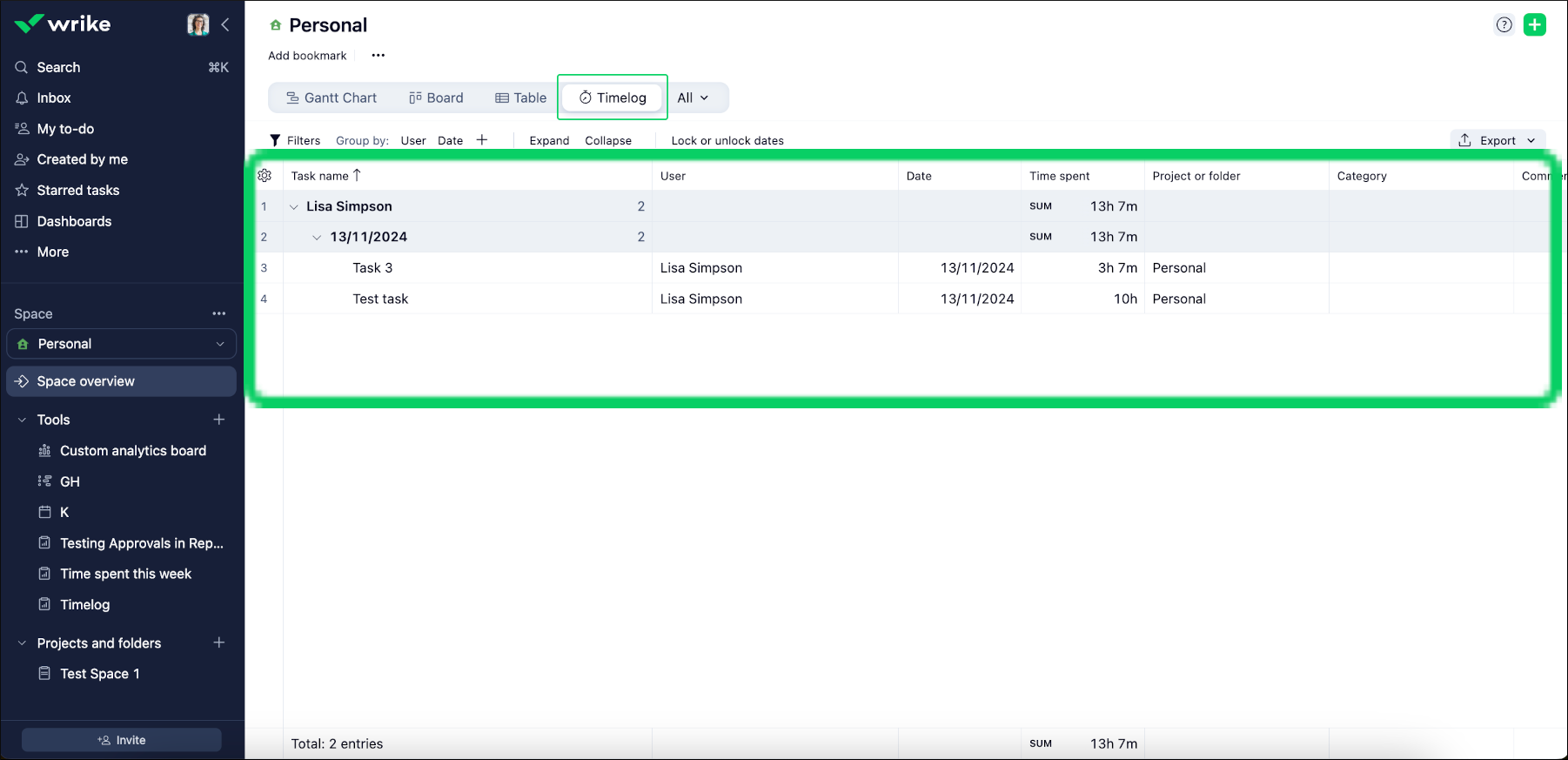Switch to the Board view tab
The image size is (1568, 760).
[x=436, y=98]
